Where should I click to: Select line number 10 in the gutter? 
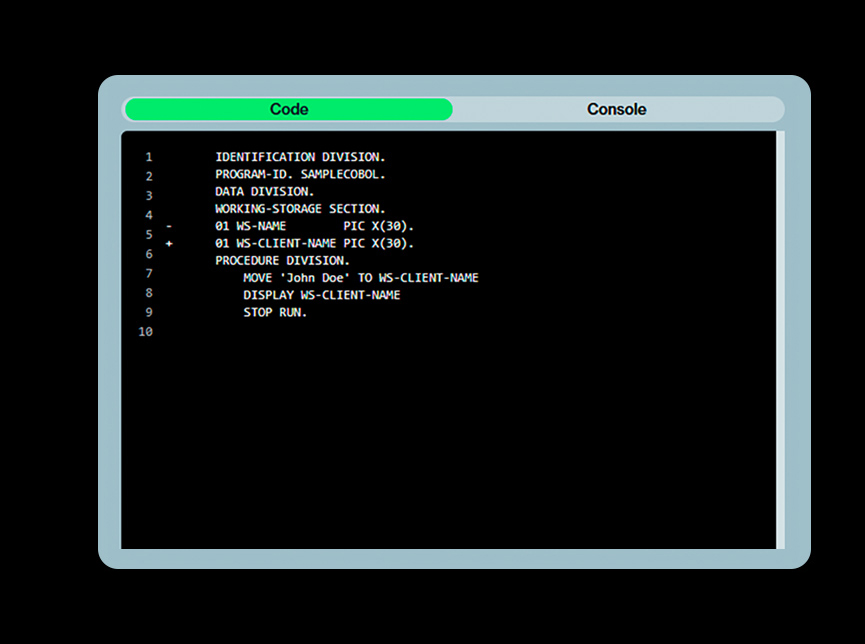point(146,332)
